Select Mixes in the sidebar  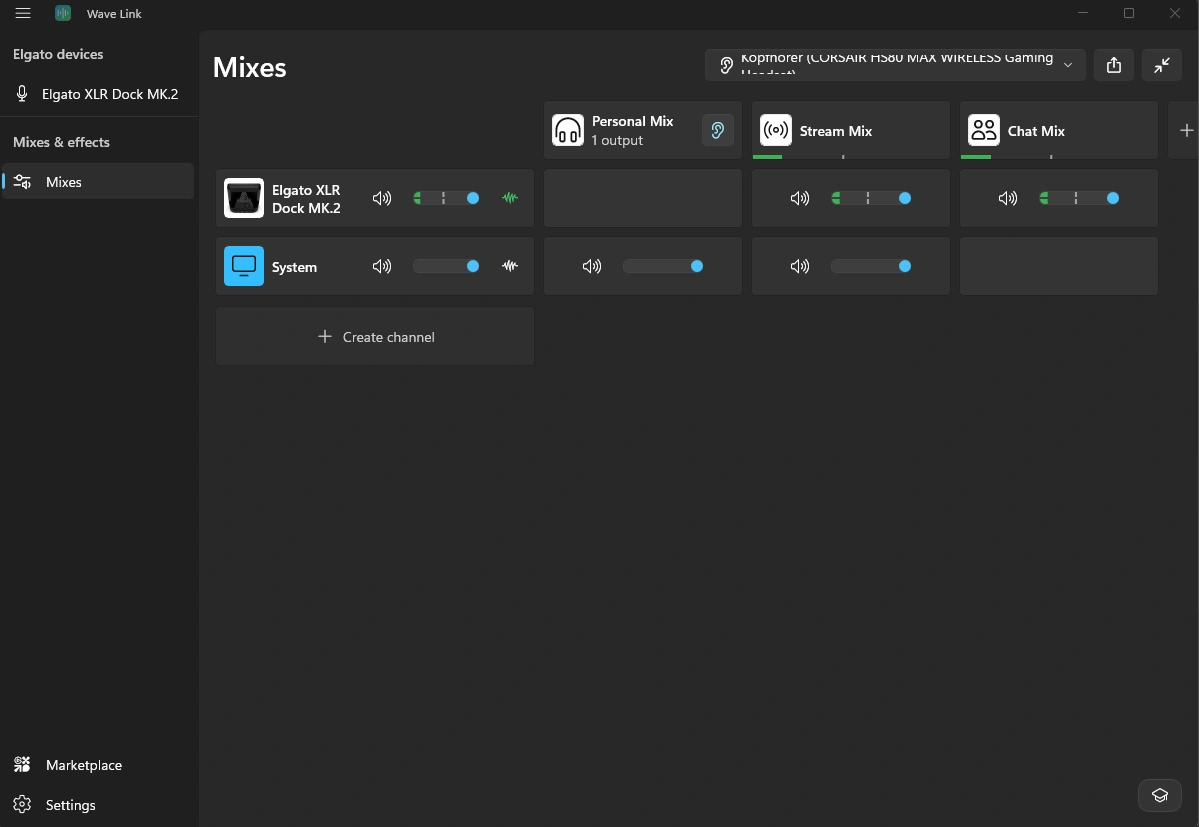98,182
